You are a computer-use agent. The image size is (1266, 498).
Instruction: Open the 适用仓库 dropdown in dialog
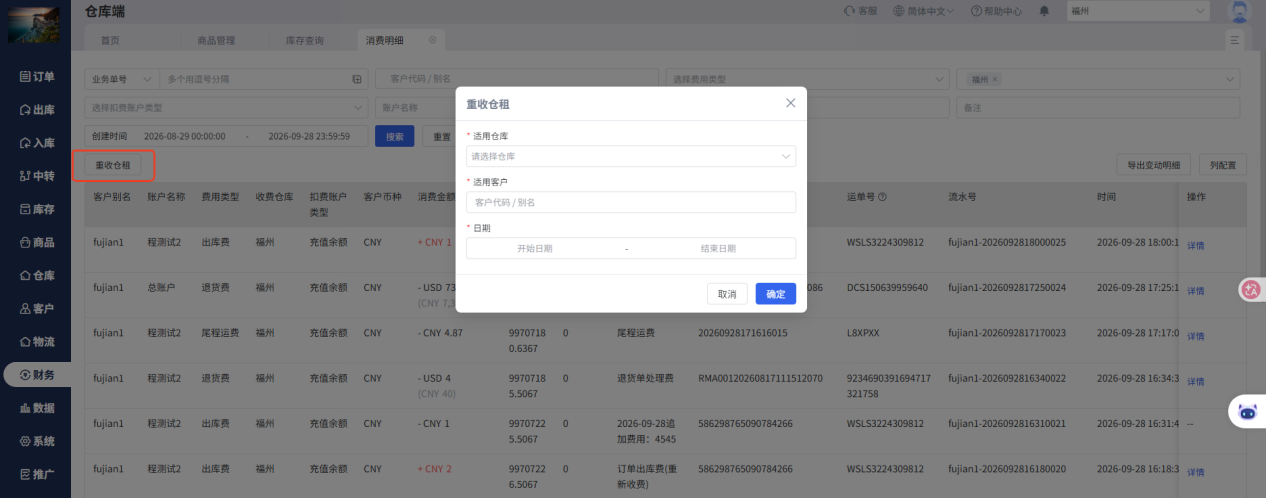(631, 156)
